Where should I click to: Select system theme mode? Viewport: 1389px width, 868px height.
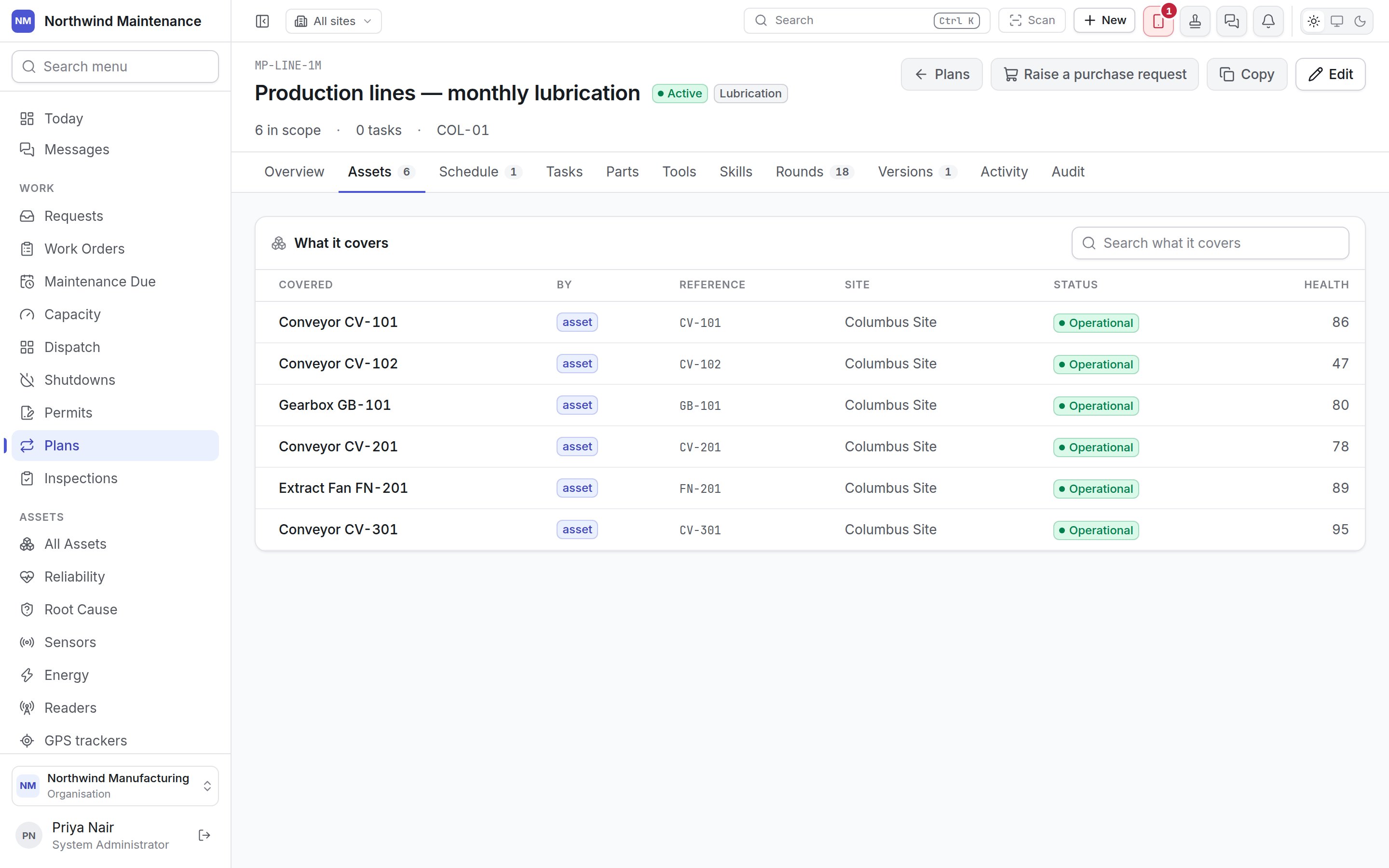(1337, 21)
